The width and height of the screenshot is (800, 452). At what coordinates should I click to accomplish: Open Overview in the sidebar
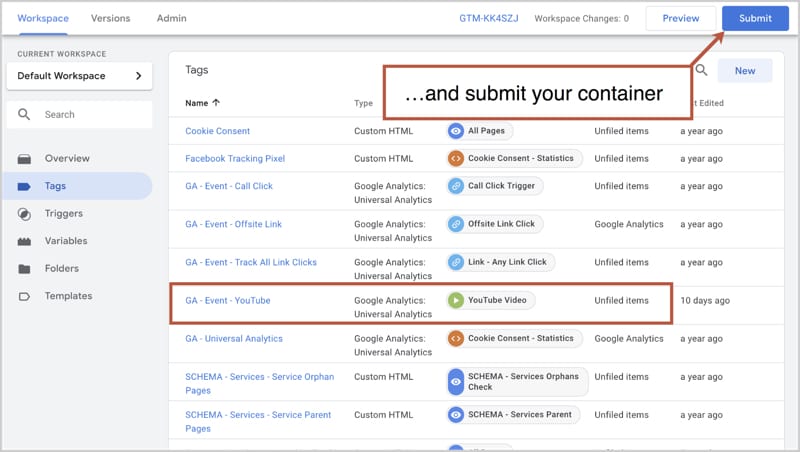click(67, 159)
